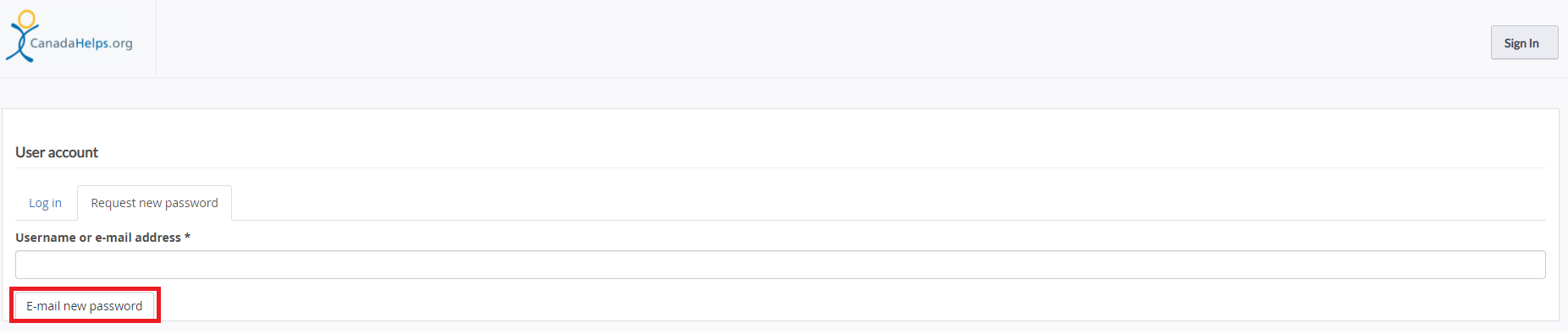
Task: Click the User account heading
Action: pos(57,152)
